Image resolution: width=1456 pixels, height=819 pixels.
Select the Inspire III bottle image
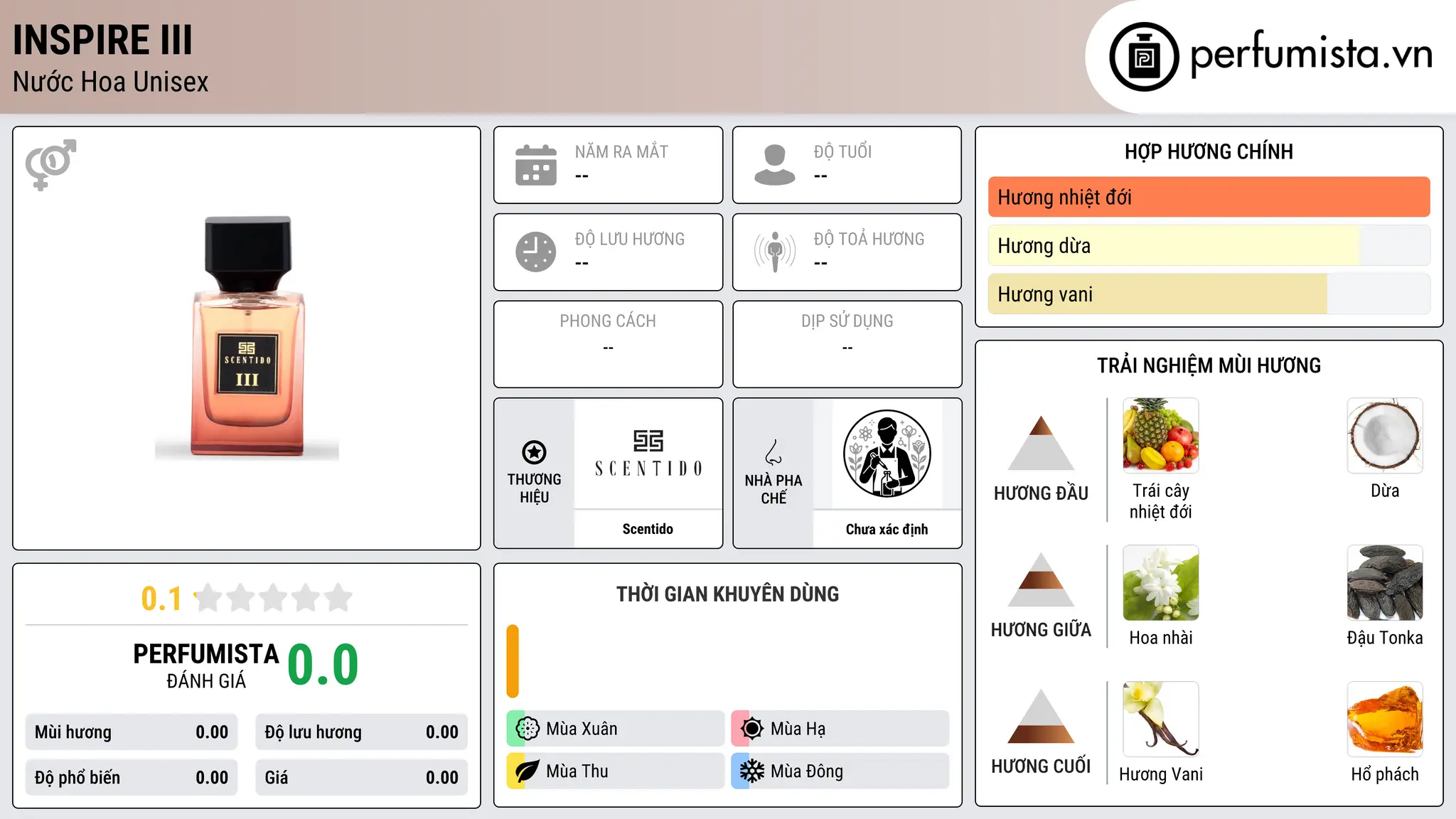pyautogui.click(x=247, y=337)
